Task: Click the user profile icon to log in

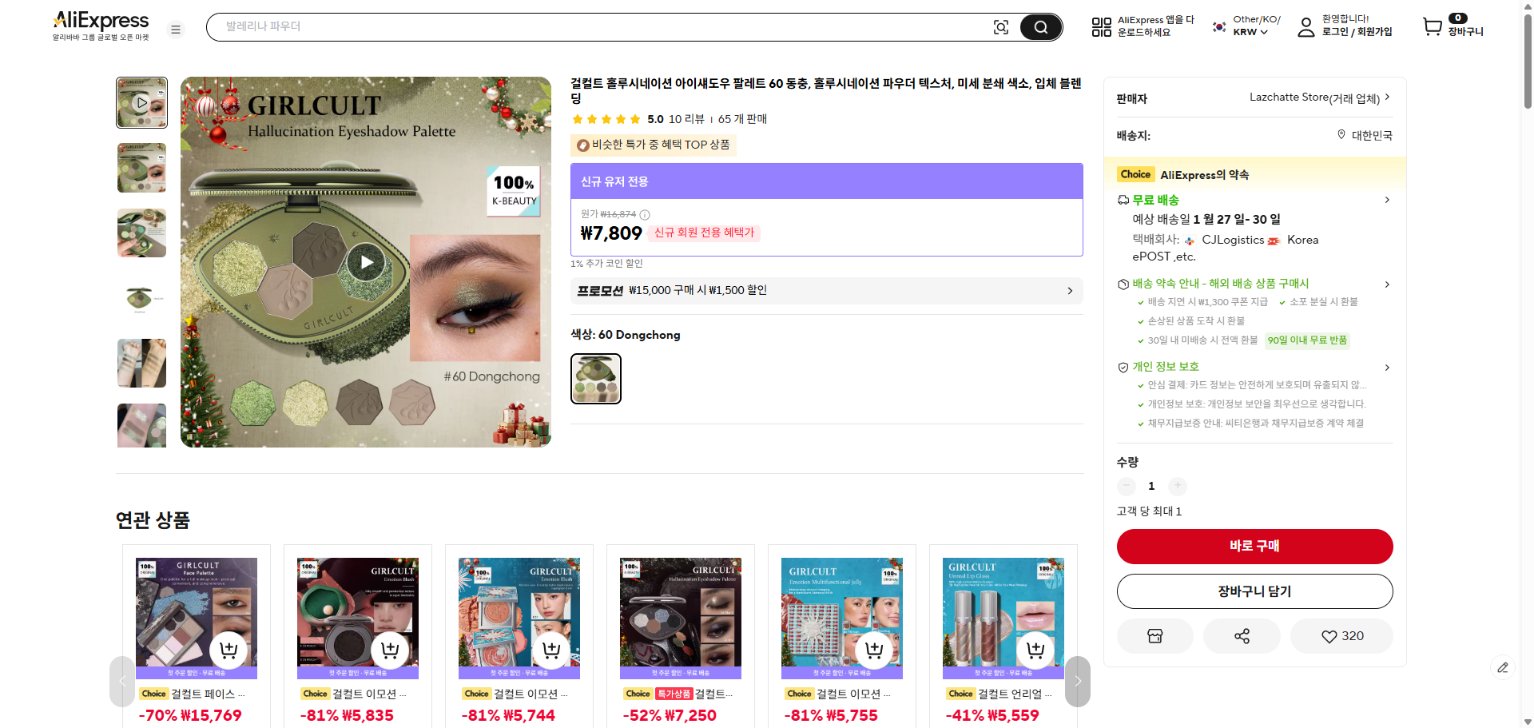Action: [1305, 28]
